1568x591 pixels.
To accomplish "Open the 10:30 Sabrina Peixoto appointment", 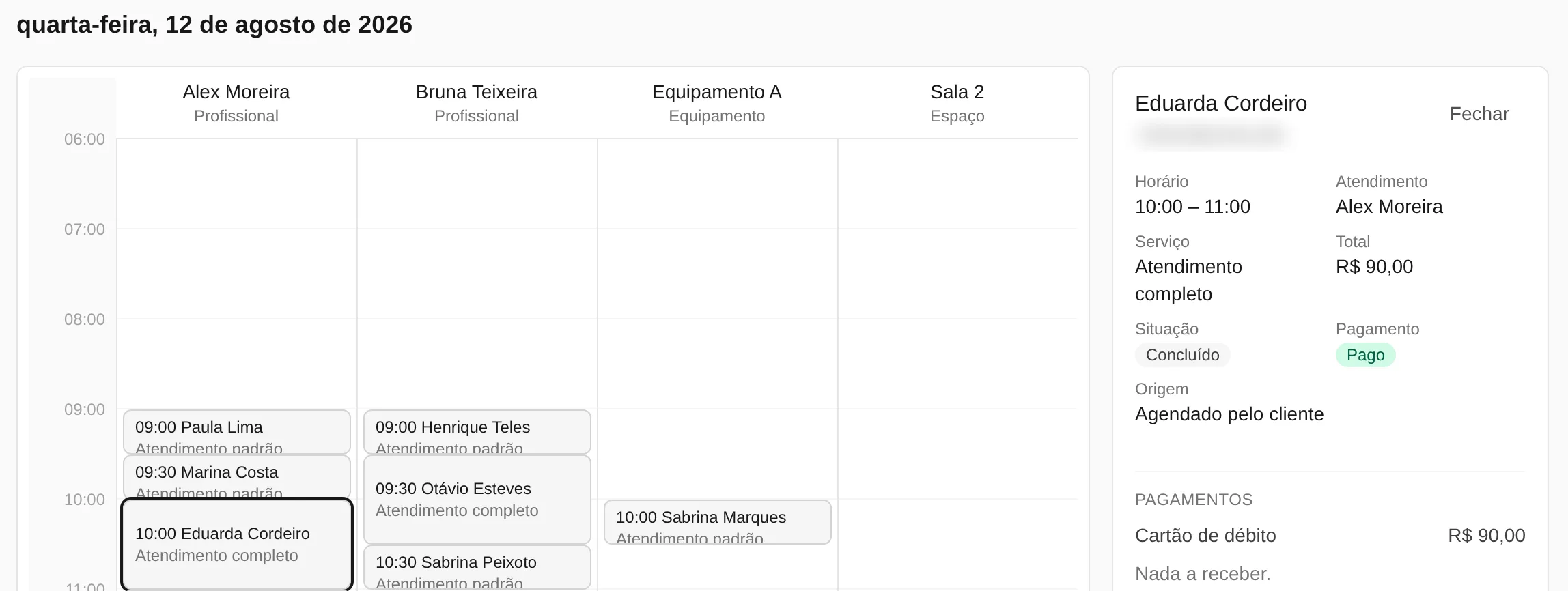I will click(477, 567).
